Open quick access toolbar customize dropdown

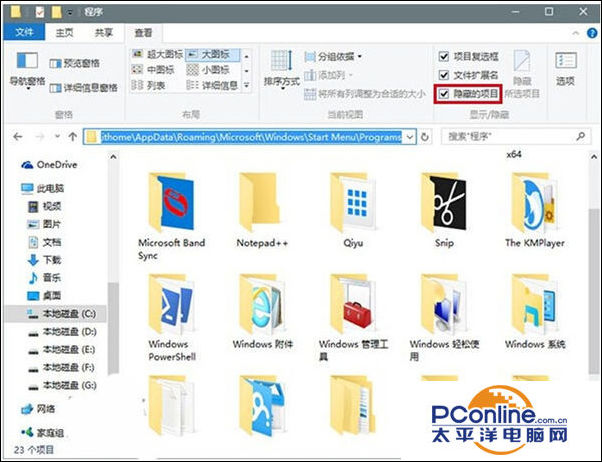coord(70,12)
